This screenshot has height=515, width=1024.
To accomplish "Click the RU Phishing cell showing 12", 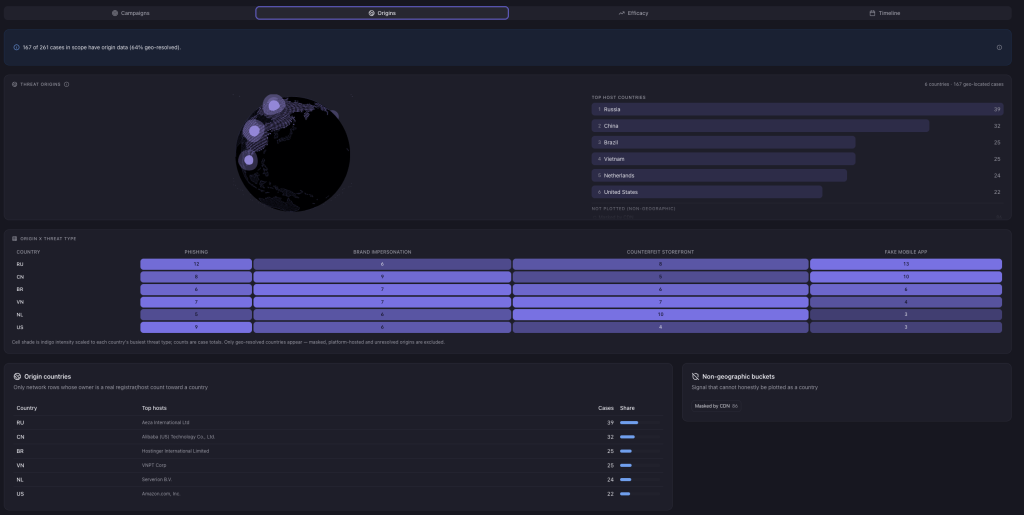I will point(196,264).
